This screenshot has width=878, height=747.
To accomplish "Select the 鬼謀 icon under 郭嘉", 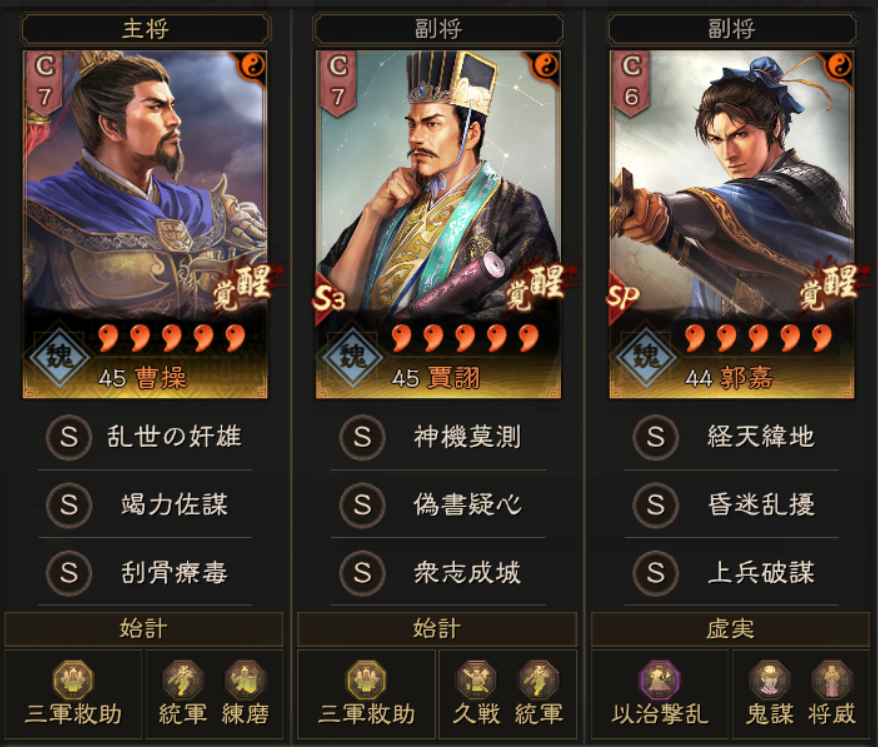I will point(769,680).
